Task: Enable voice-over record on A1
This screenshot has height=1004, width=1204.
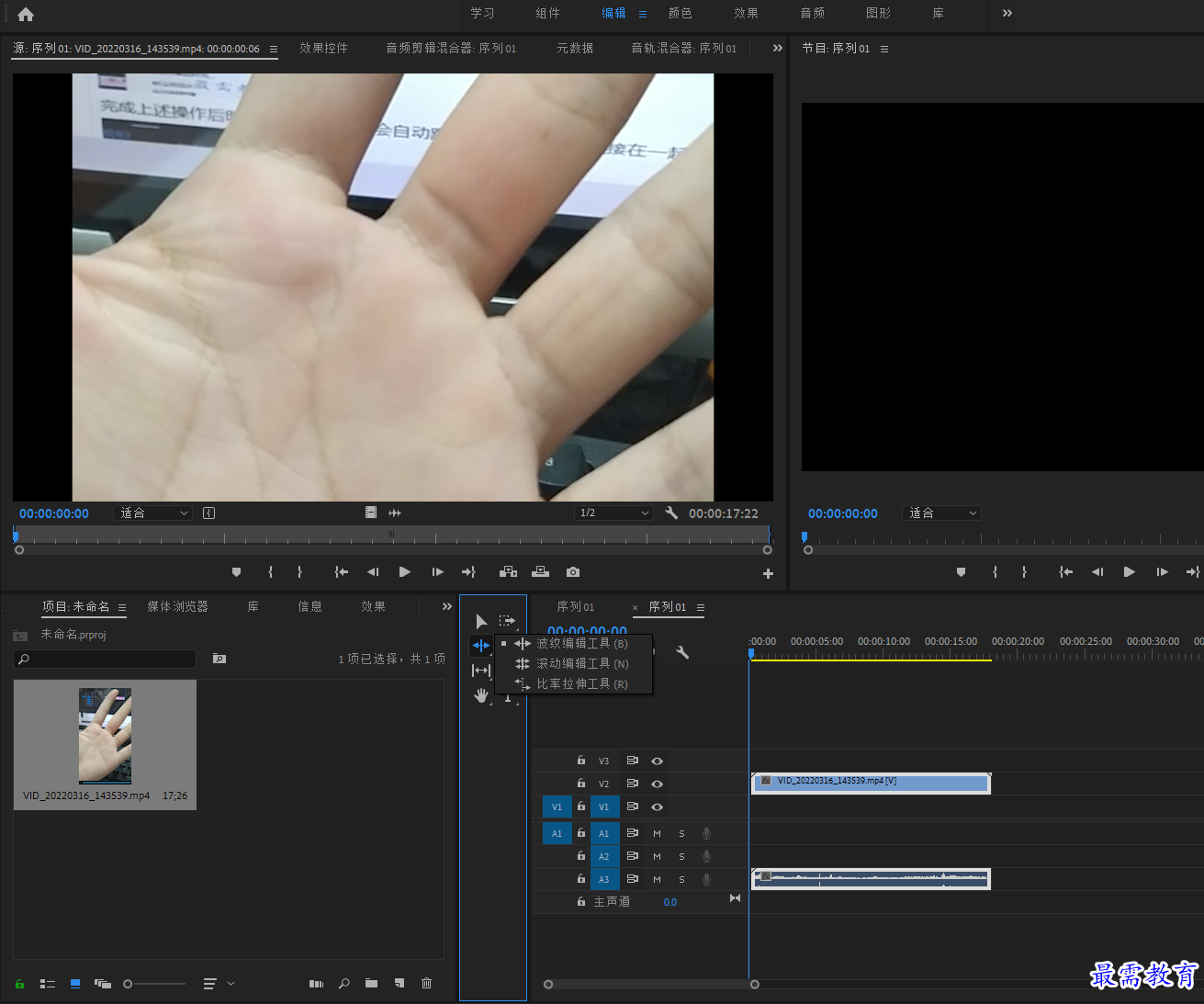Action: [706, 834]
